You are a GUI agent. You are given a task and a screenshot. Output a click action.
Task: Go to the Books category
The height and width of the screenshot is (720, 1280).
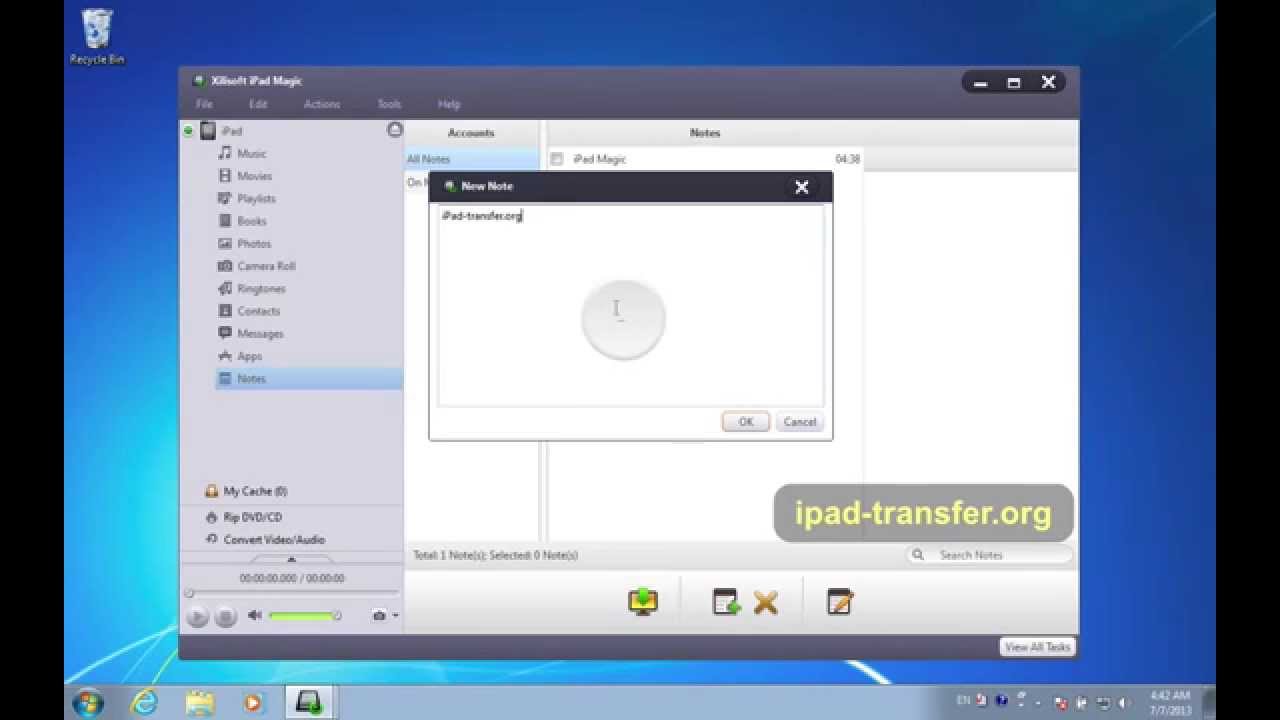click(x=251, y=221)
